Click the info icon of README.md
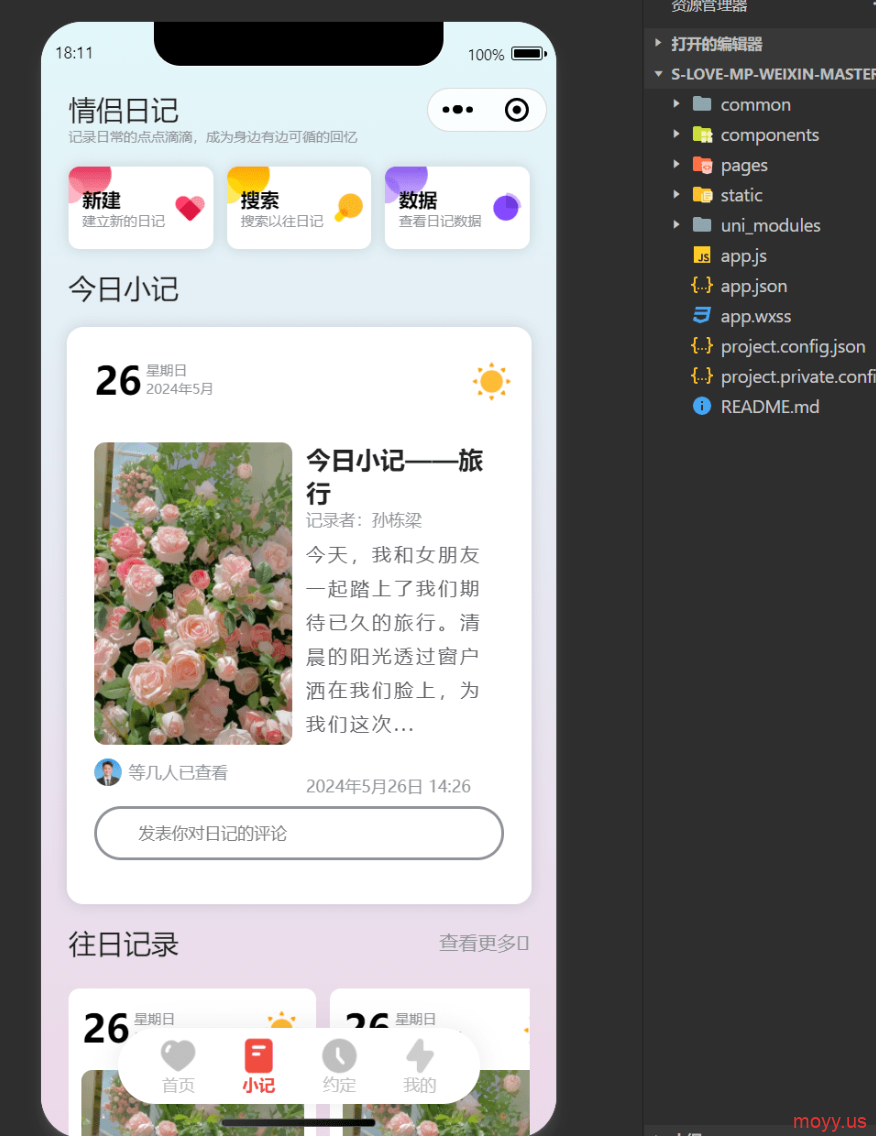The width and height of the screenshot is (876, 1136). (702, 406)
